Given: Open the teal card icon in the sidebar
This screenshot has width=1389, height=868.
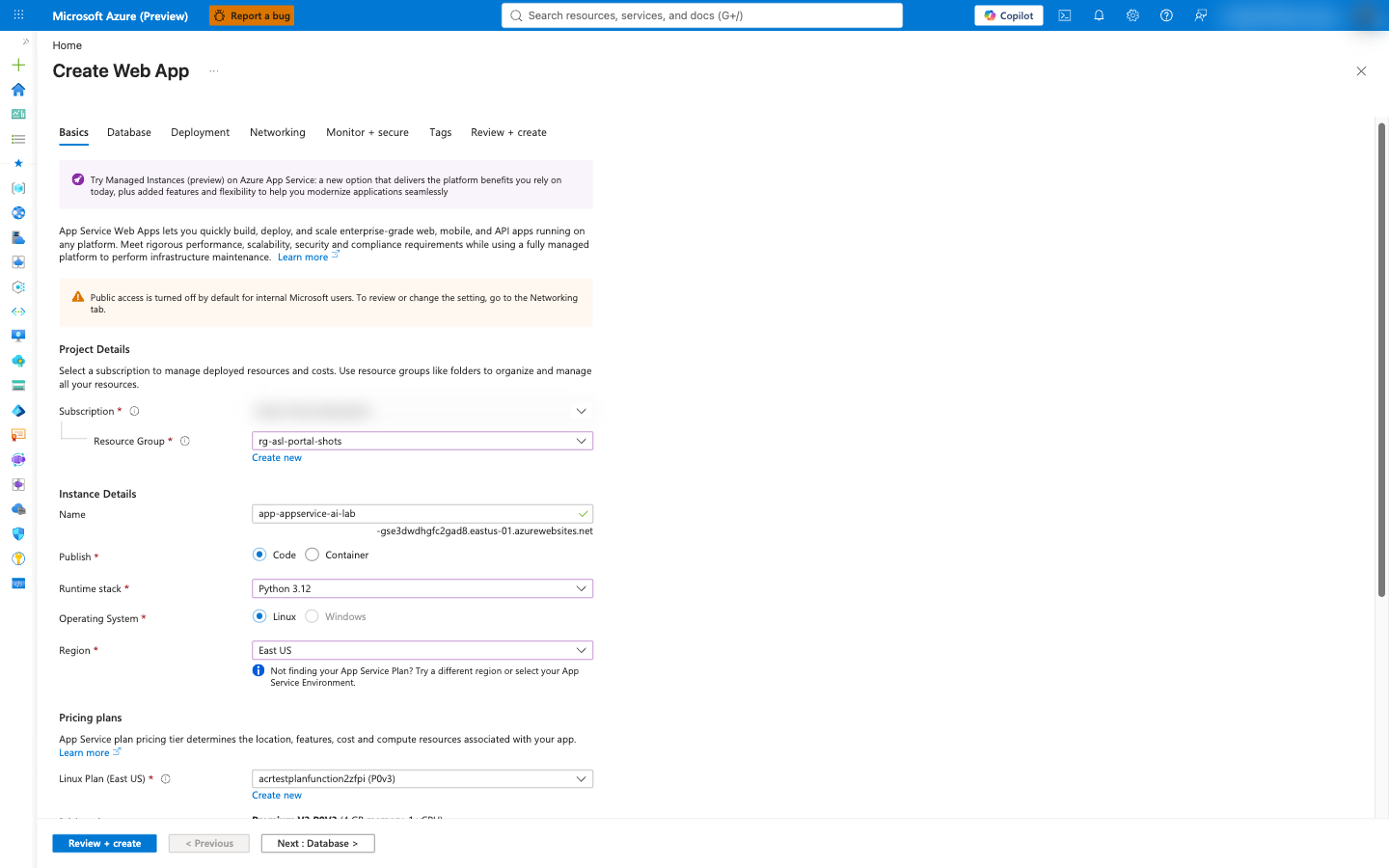Looking at the screenshot, I should tap(18, 386).
